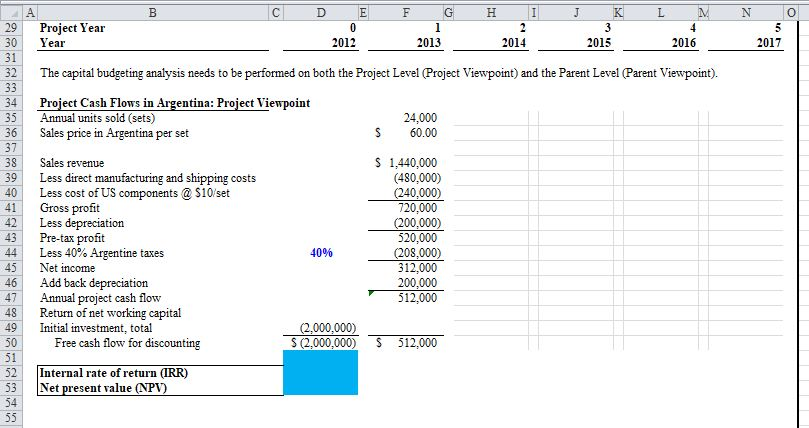Click the 520,000 pre-tax profit value
809x428 pixels.
417,238
